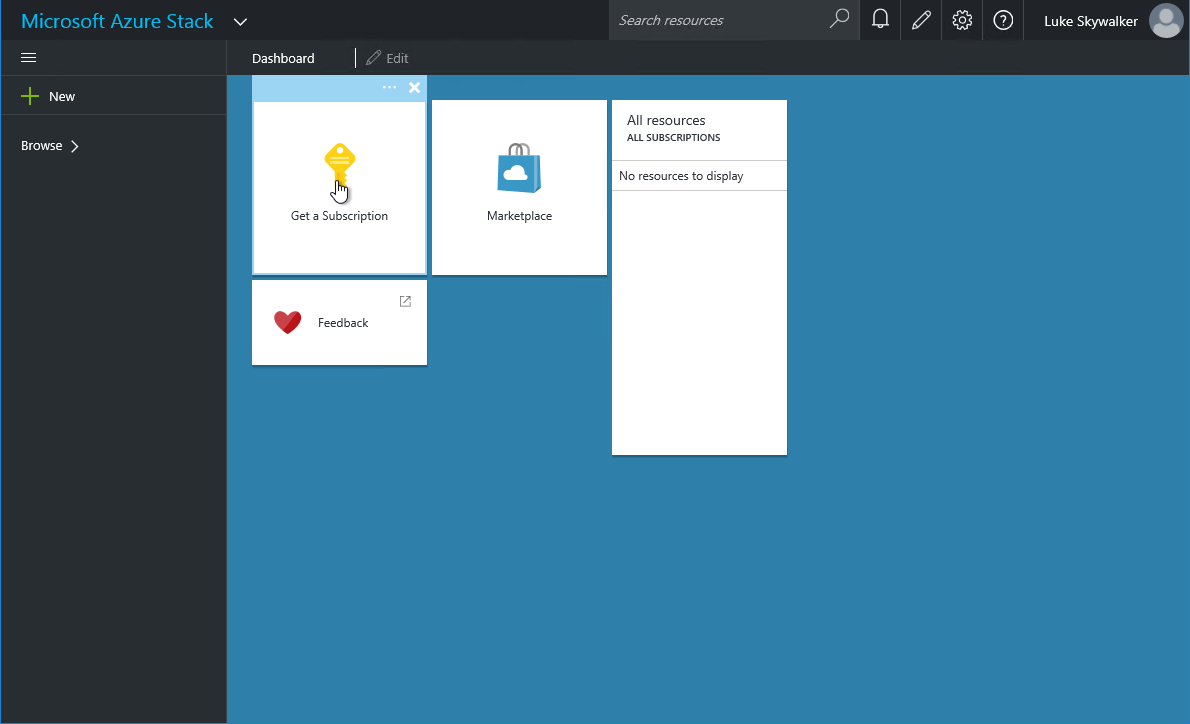Click the New button label
This screenshot has height=724, width=1190.
(x=61, y=96)
